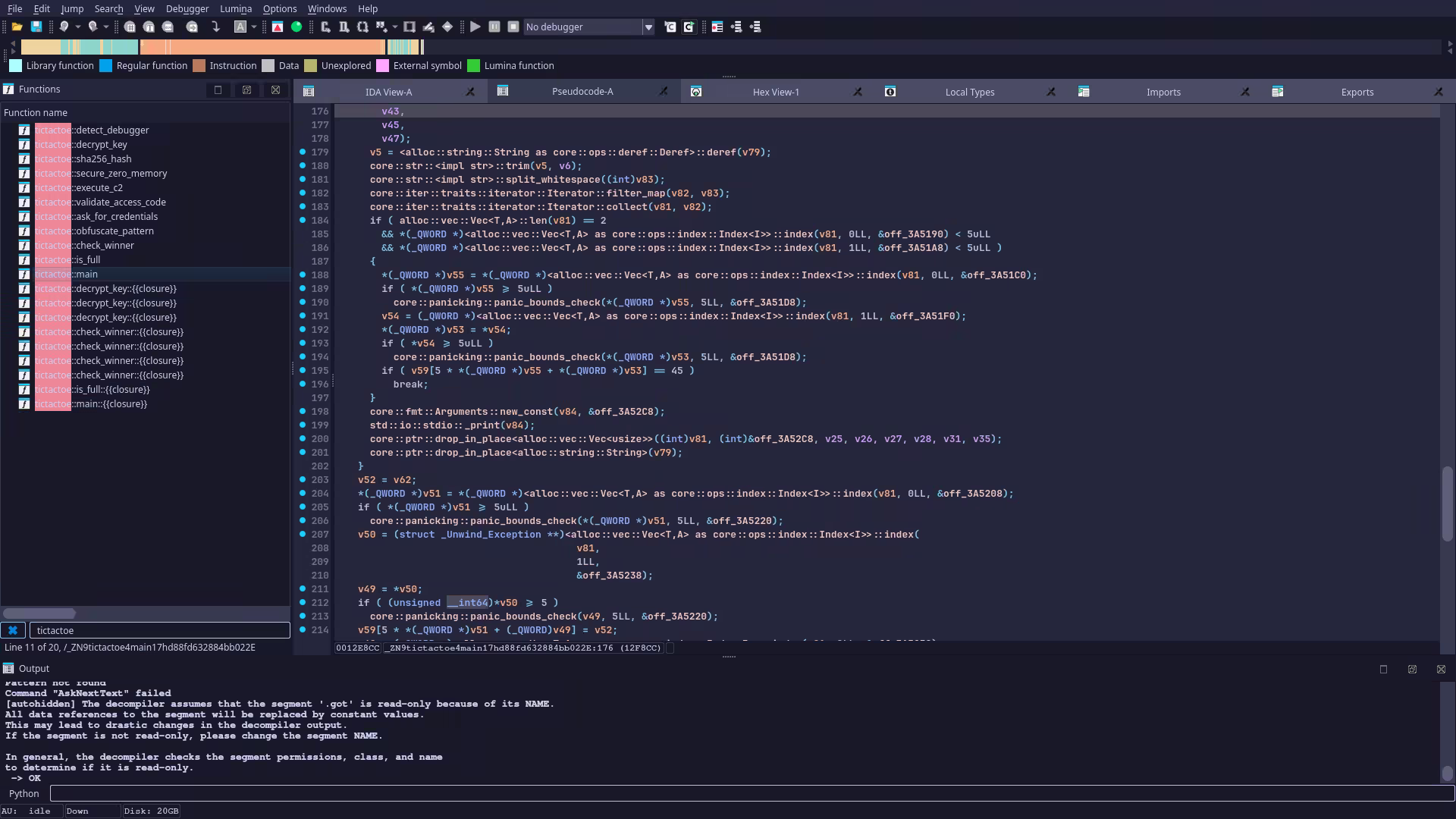Viewport: 1456px width, 819px height.
Task: Clear the function filter with X button
Action: (13, 630)
